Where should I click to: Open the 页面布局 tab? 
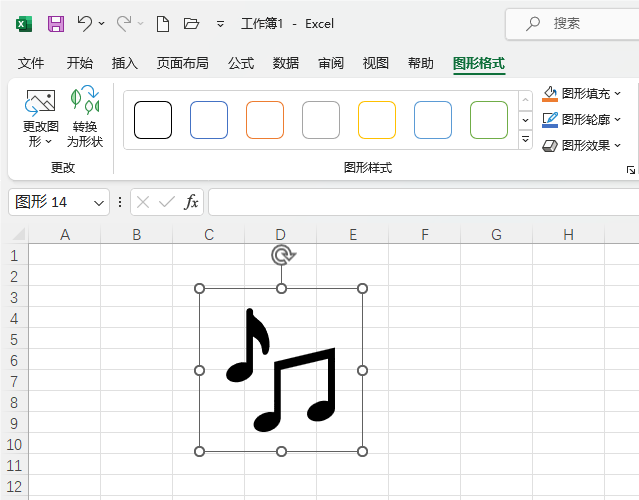(x=183, y=63)
